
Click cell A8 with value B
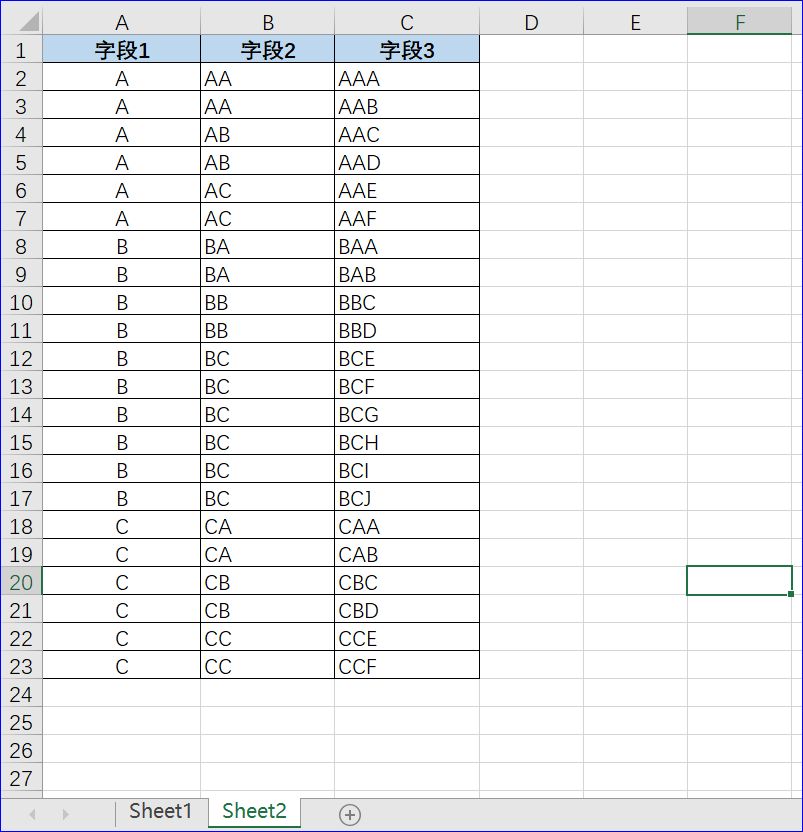(122, 246)
